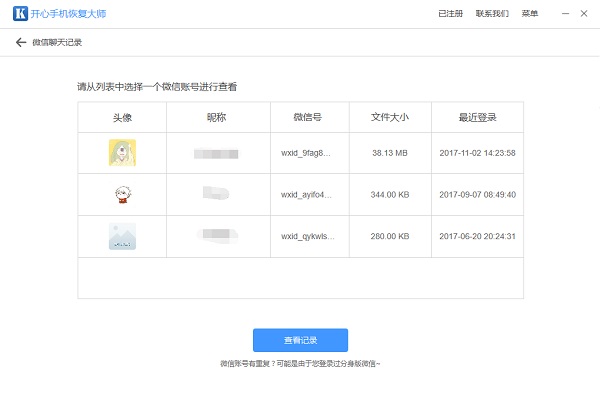The image size is (600, 419).
Task: Click the blue 查看记录 button
Action: pos(300,339)
